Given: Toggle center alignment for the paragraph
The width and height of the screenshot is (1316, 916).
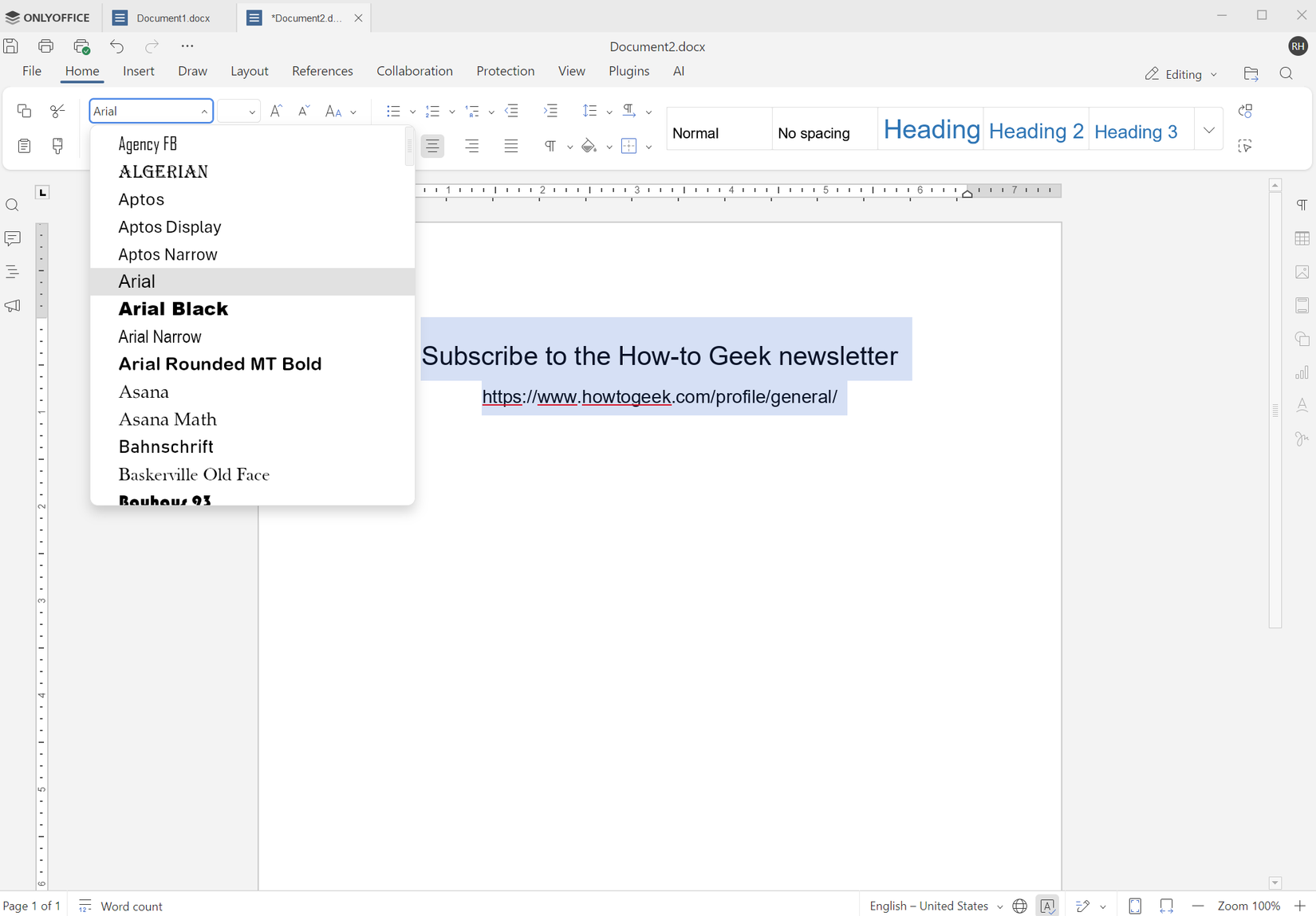Looking at the screenshot, I should (432, 146).
